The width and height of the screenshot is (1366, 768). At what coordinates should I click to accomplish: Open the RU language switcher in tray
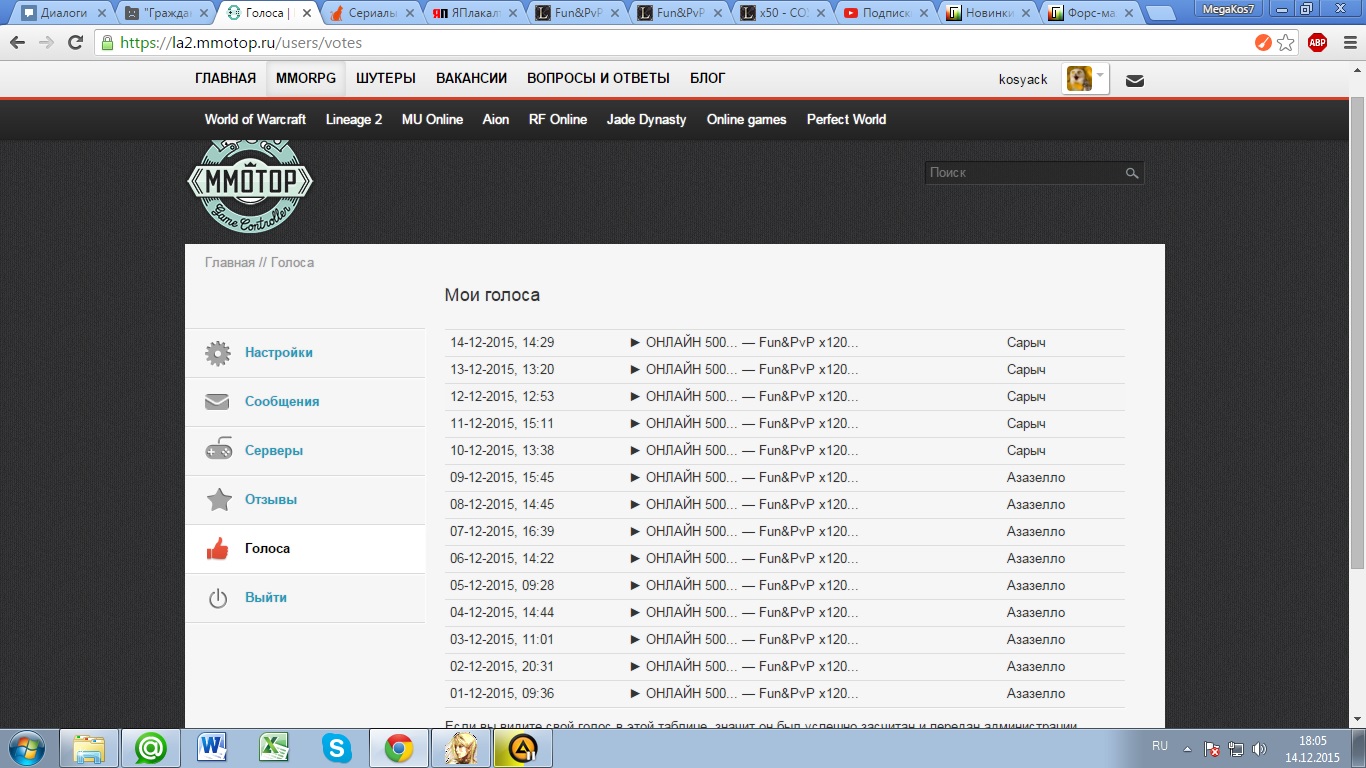tap(1160, 746)
